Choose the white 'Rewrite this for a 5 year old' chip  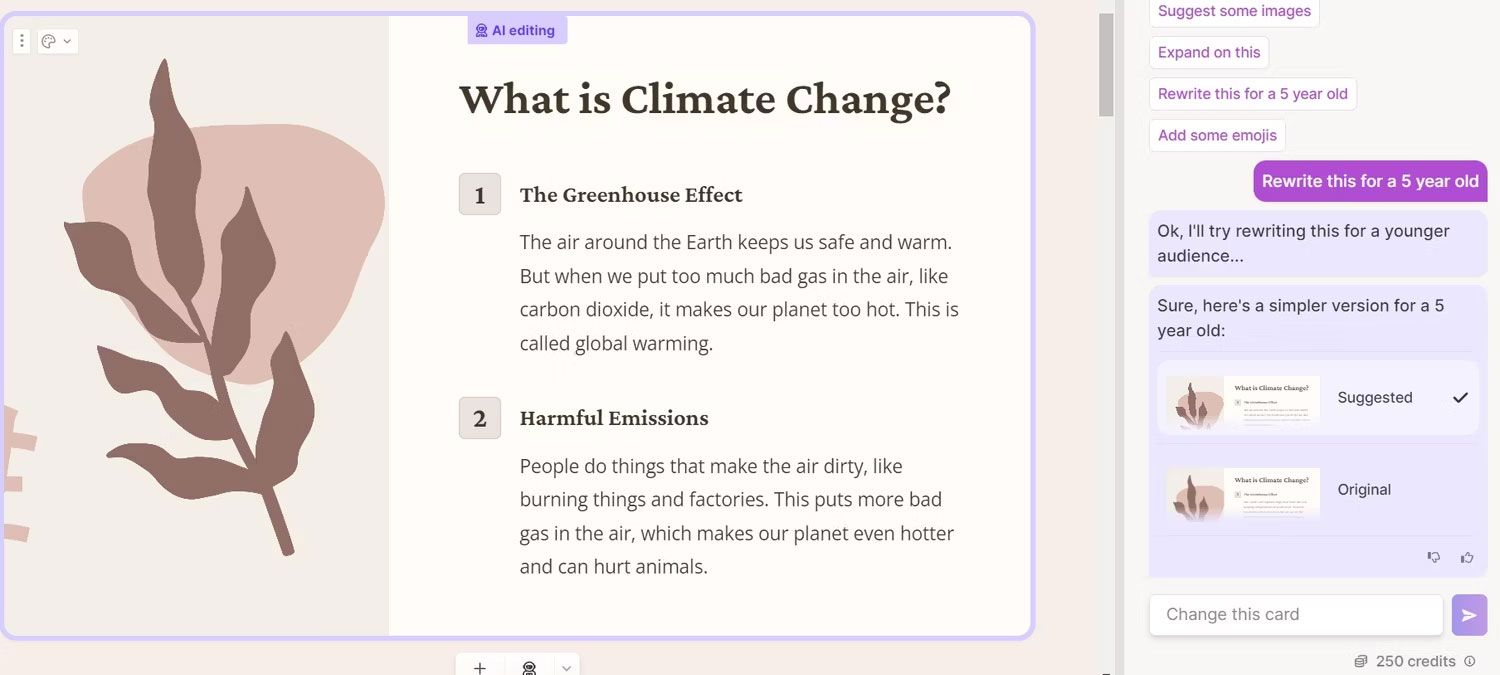(x=1252, y=93)
